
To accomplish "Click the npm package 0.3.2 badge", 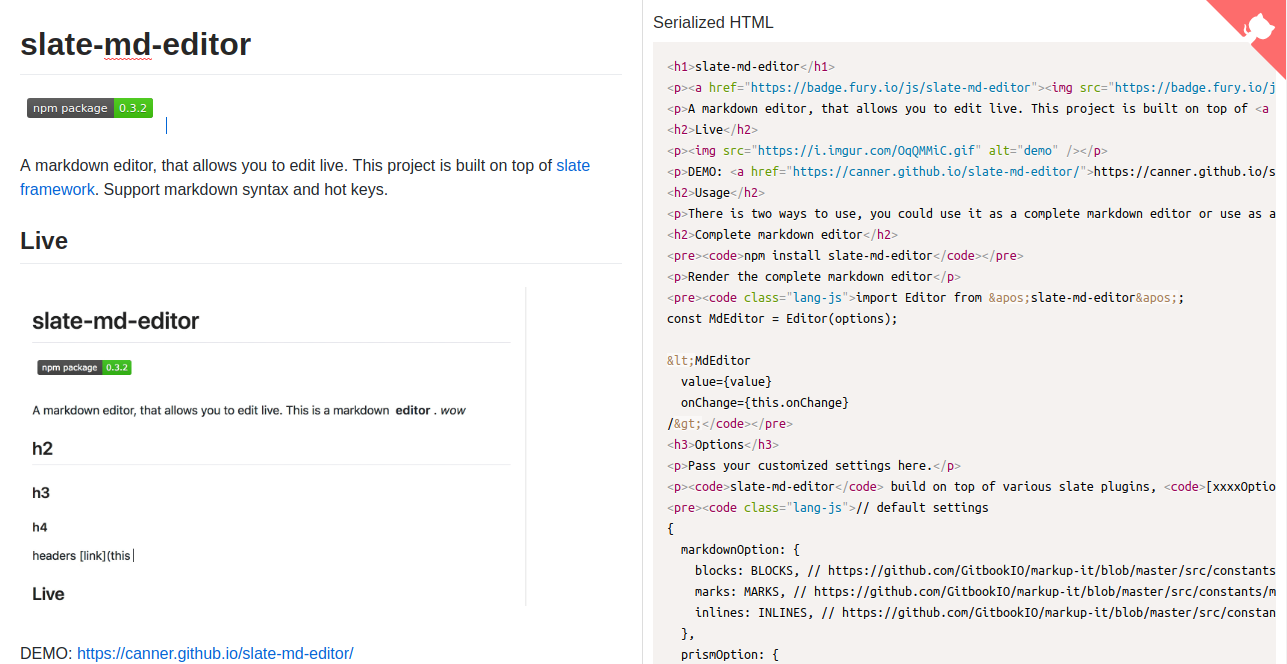I will point(90,108).
